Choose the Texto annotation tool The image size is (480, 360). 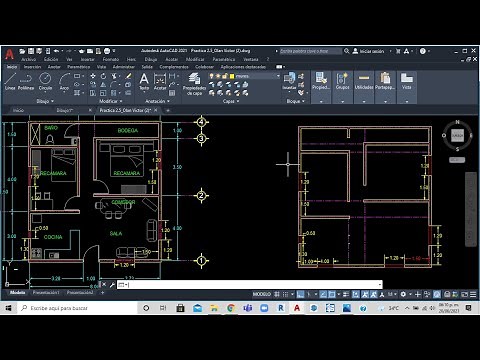pos(144,81)
